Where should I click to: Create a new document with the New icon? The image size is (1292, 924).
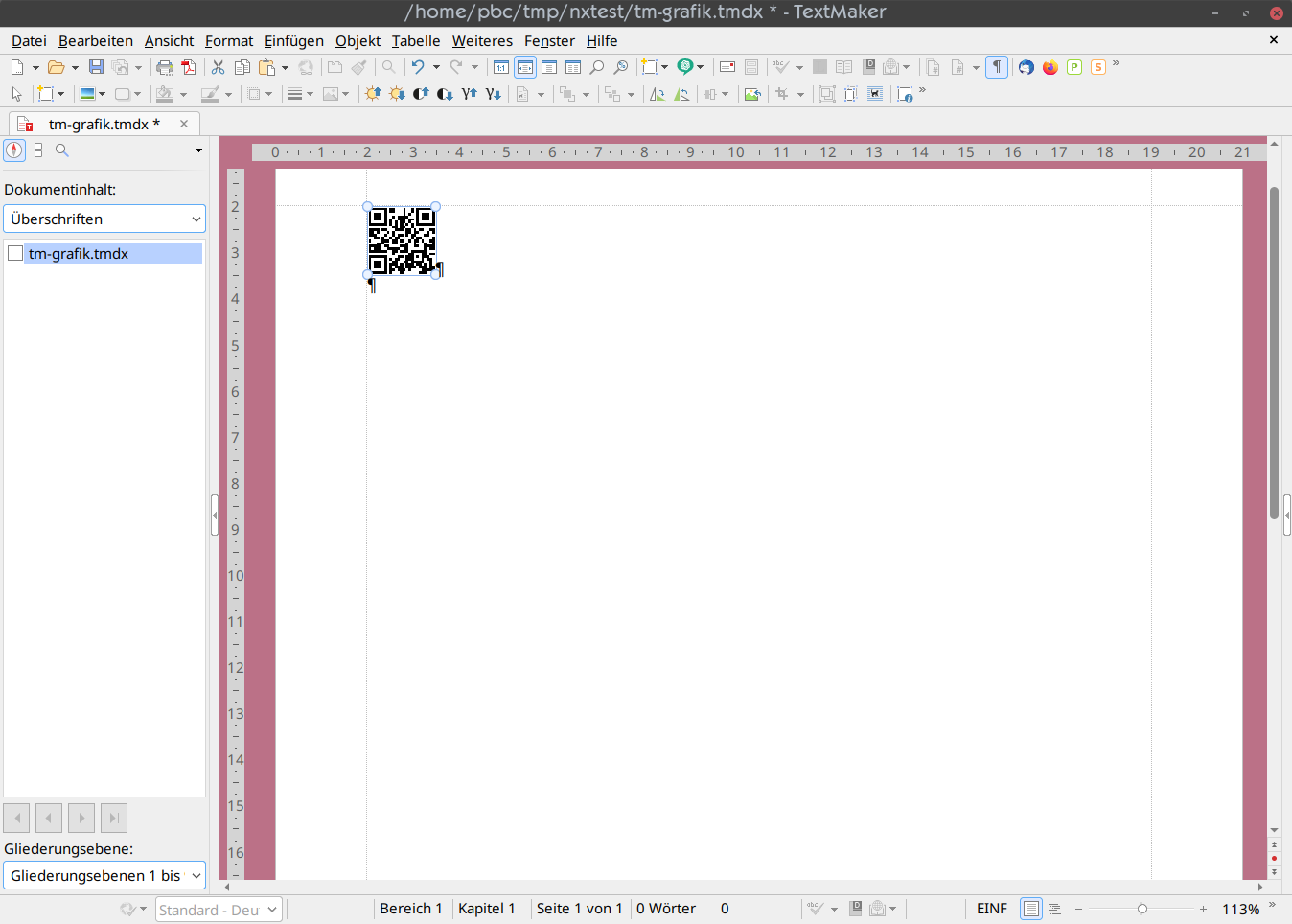point(17,67)
